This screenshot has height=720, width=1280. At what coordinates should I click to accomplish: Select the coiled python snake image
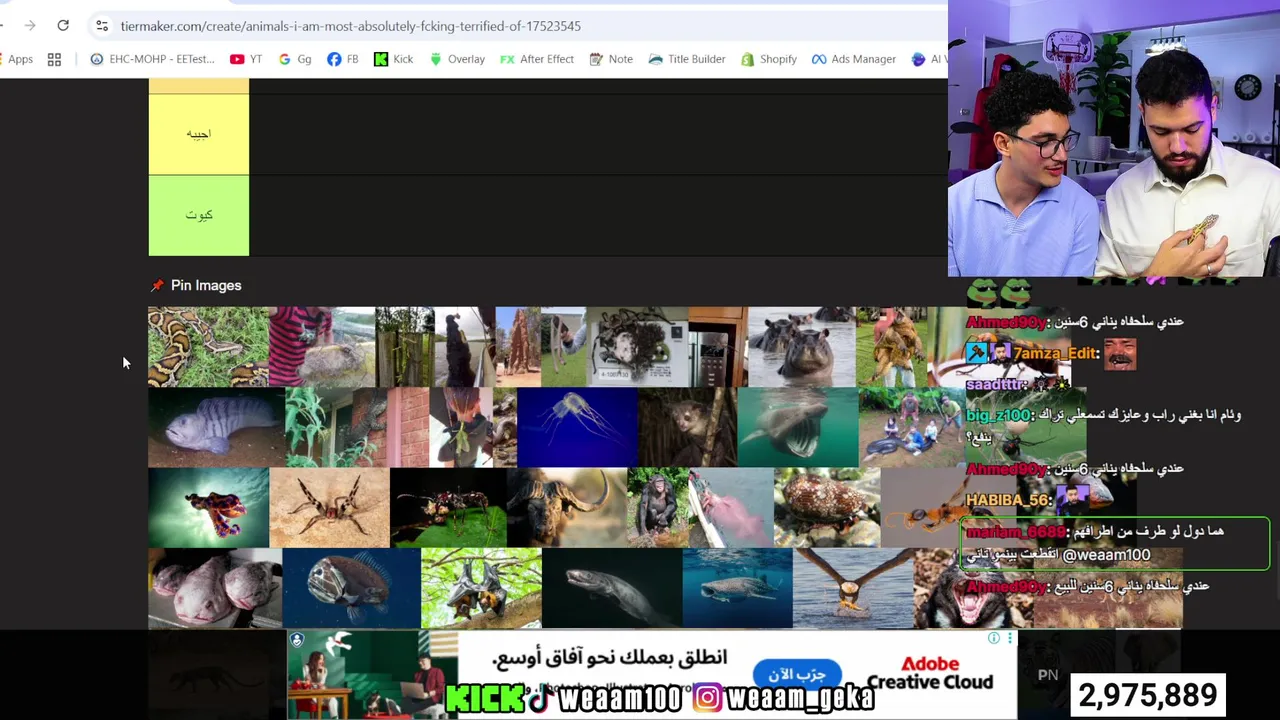208,346
